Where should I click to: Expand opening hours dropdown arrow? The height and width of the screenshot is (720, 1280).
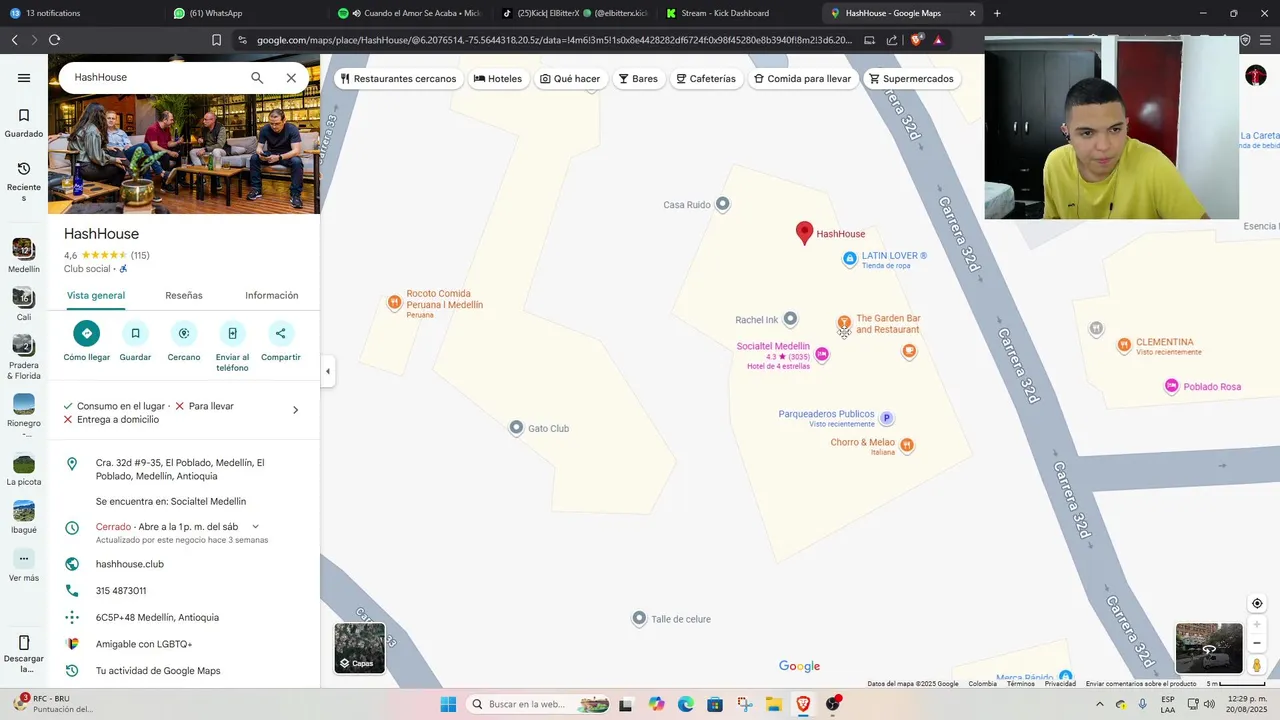(x=255, y=527)
